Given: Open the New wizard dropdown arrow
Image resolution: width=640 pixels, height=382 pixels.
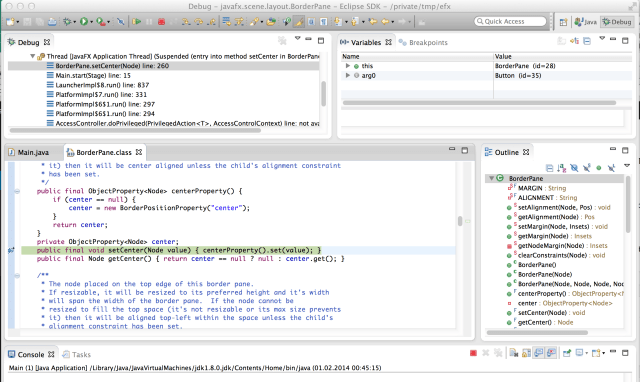Looking at the screenshot, I should 18,22.
